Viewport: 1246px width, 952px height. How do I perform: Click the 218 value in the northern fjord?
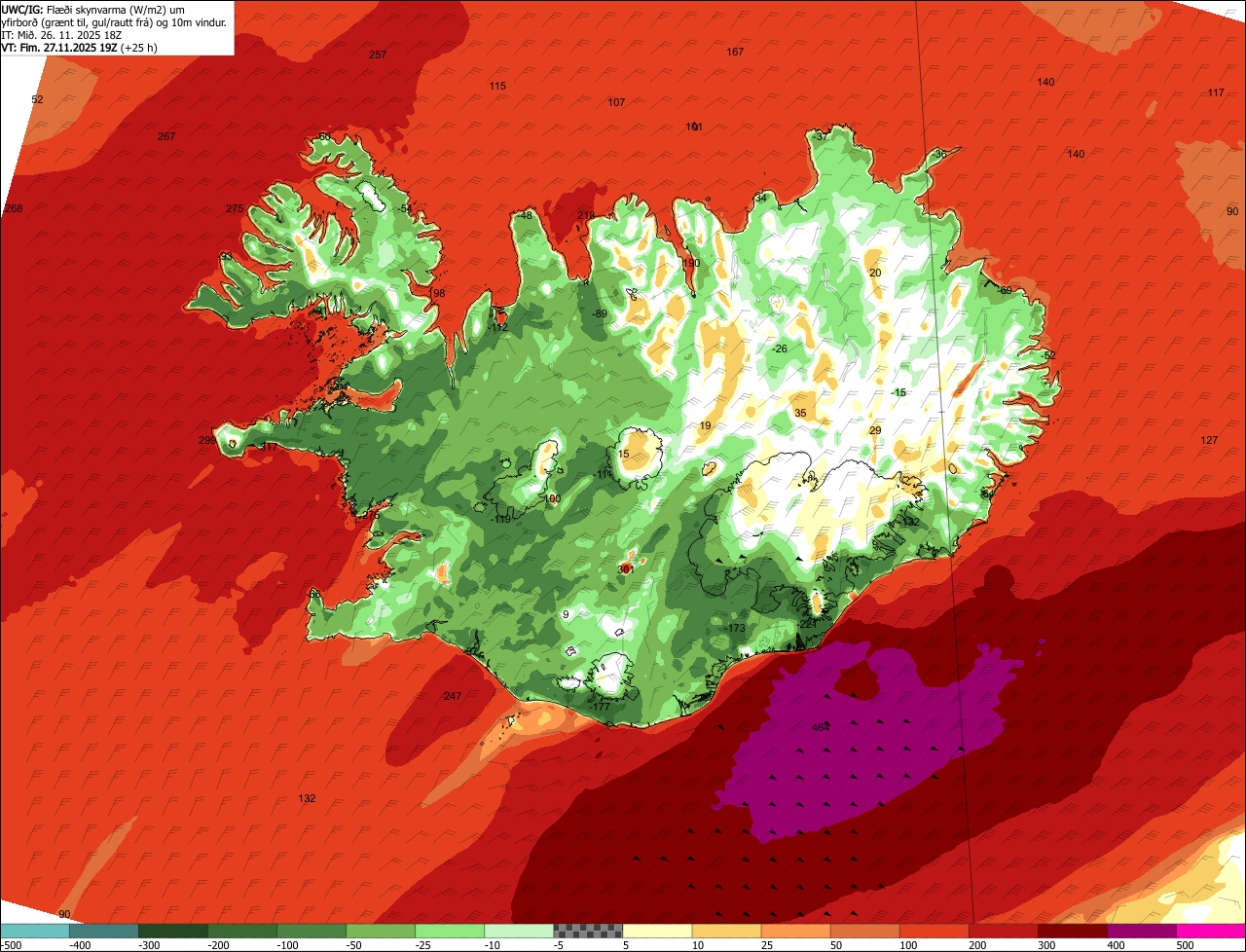pyautogui.click(x=586, y=216)
